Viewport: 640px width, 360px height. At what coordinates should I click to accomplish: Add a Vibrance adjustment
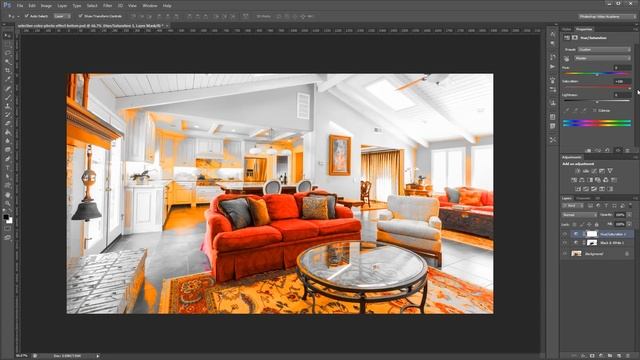pos(610,171)
